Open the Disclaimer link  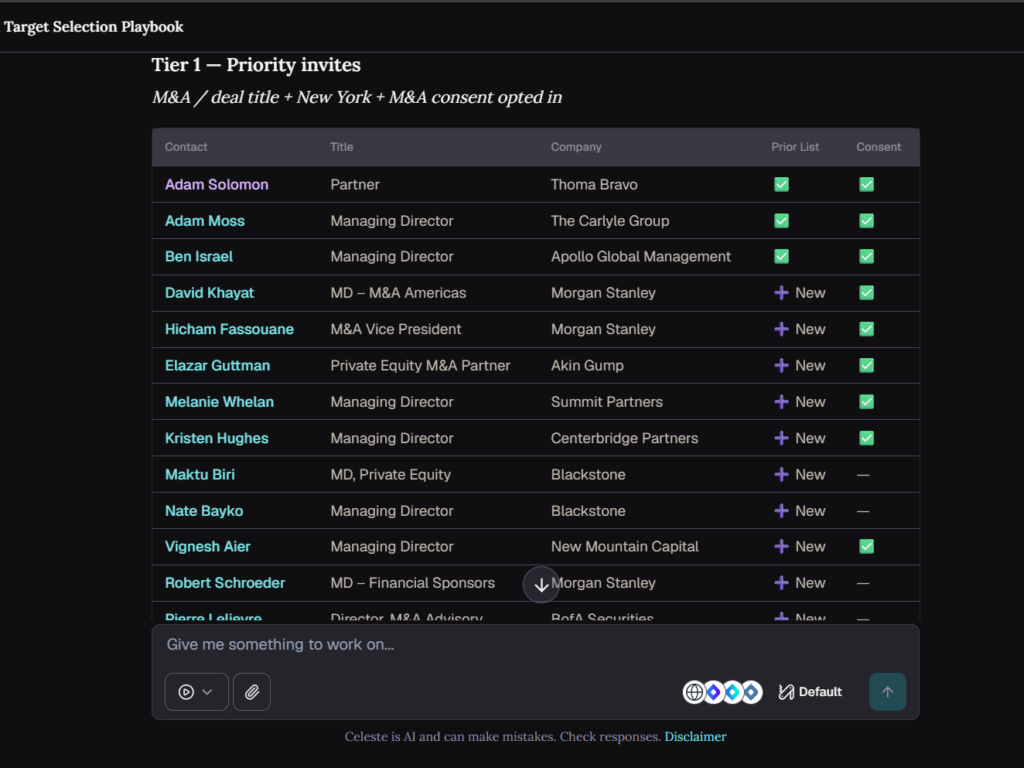pos(695,737)
